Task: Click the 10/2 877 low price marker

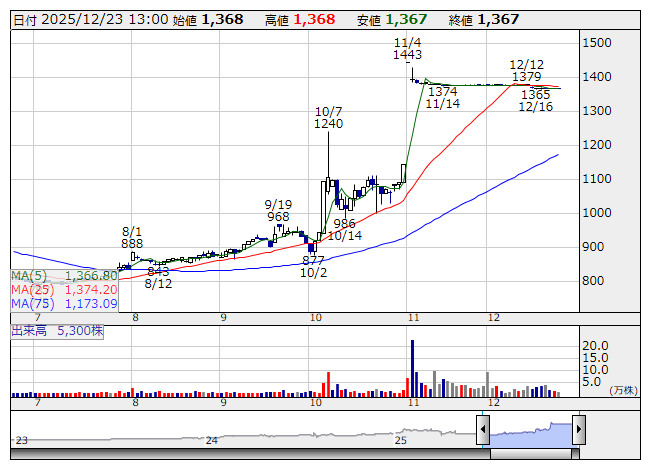Action: (313, 267)
